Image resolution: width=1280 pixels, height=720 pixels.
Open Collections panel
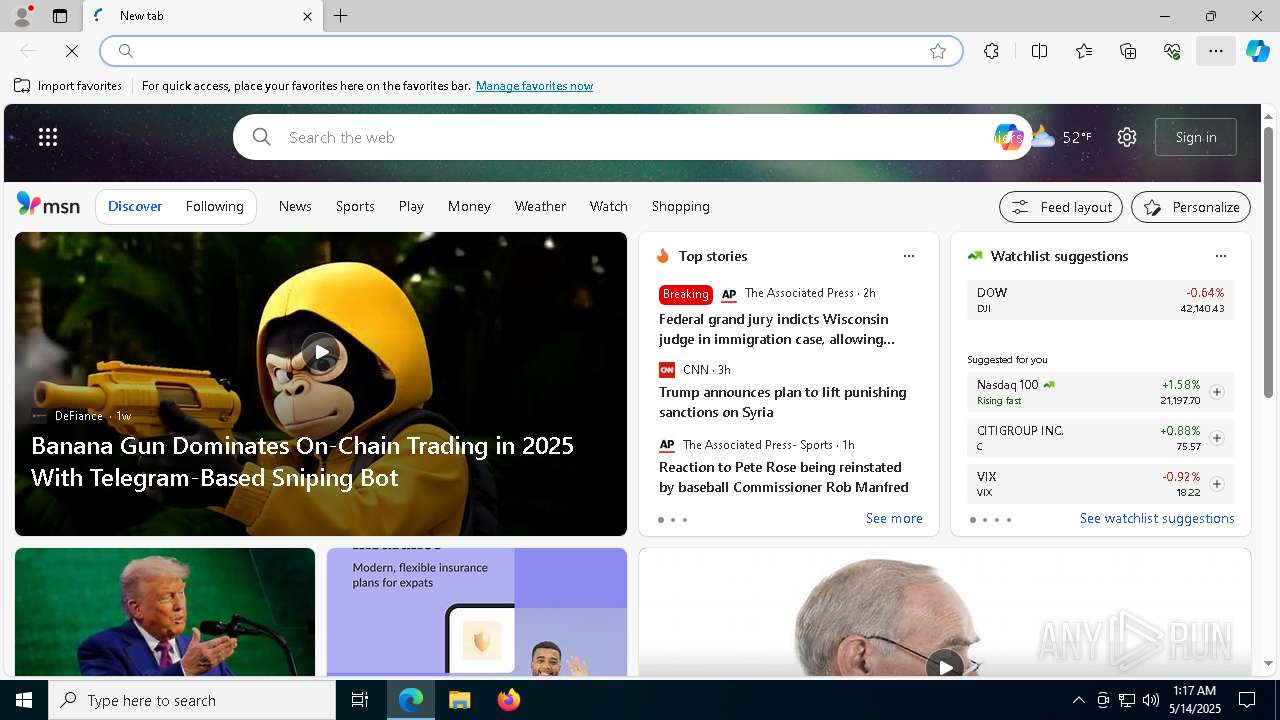1128,51
